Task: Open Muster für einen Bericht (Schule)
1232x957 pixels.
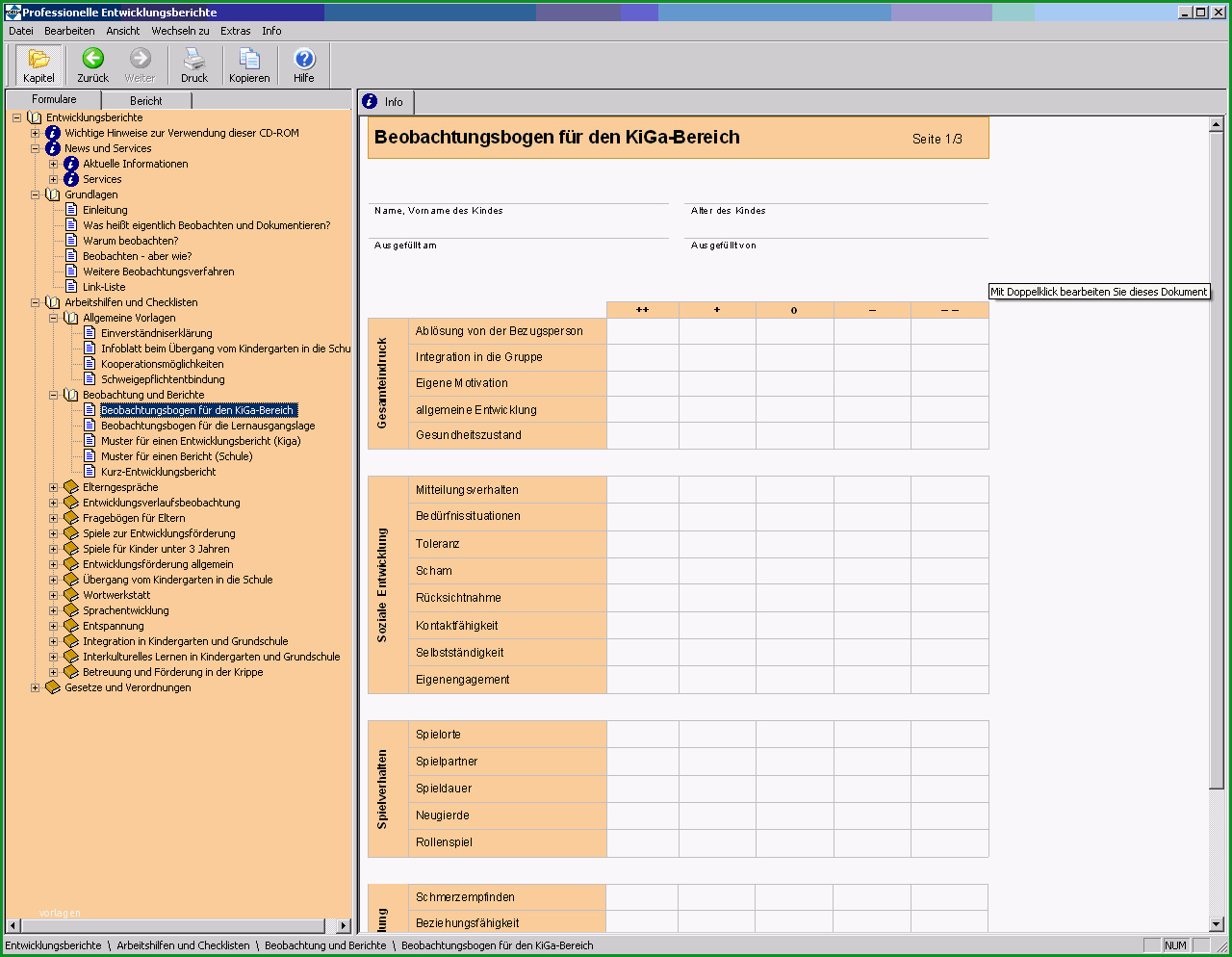Action: pos(177,456)
